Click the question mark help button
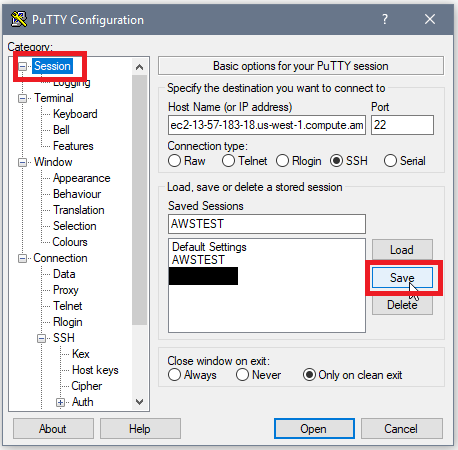458x450 pixels. pos(385,19)
